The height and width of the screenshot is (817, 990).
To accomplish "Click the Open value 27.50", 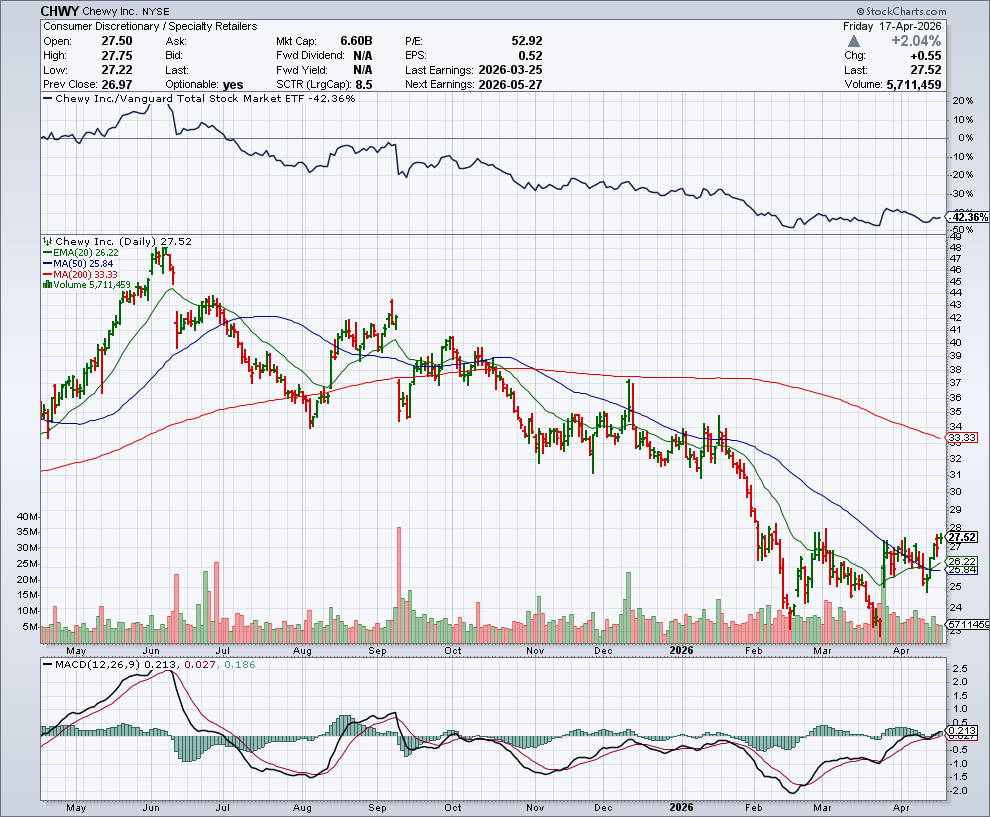I will (117, 41).
